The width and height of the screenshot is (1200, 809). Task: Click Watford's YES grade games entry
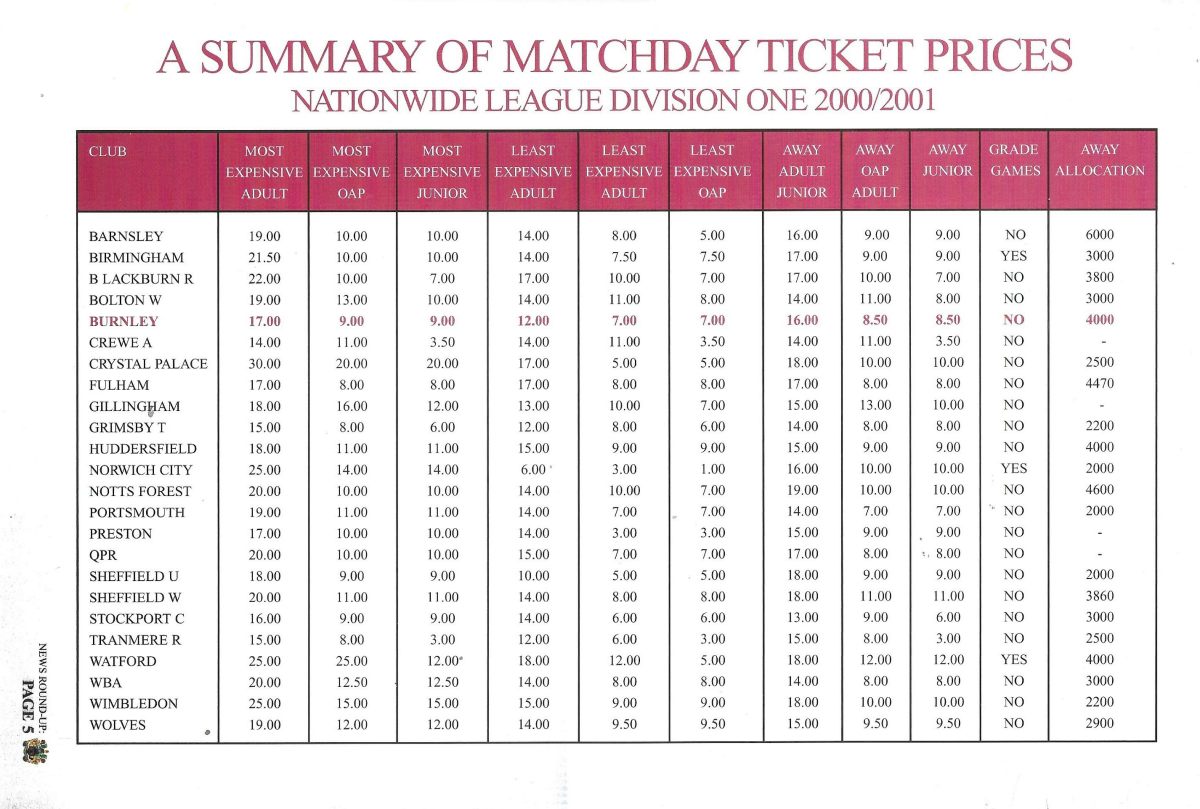click(1014, 661)
